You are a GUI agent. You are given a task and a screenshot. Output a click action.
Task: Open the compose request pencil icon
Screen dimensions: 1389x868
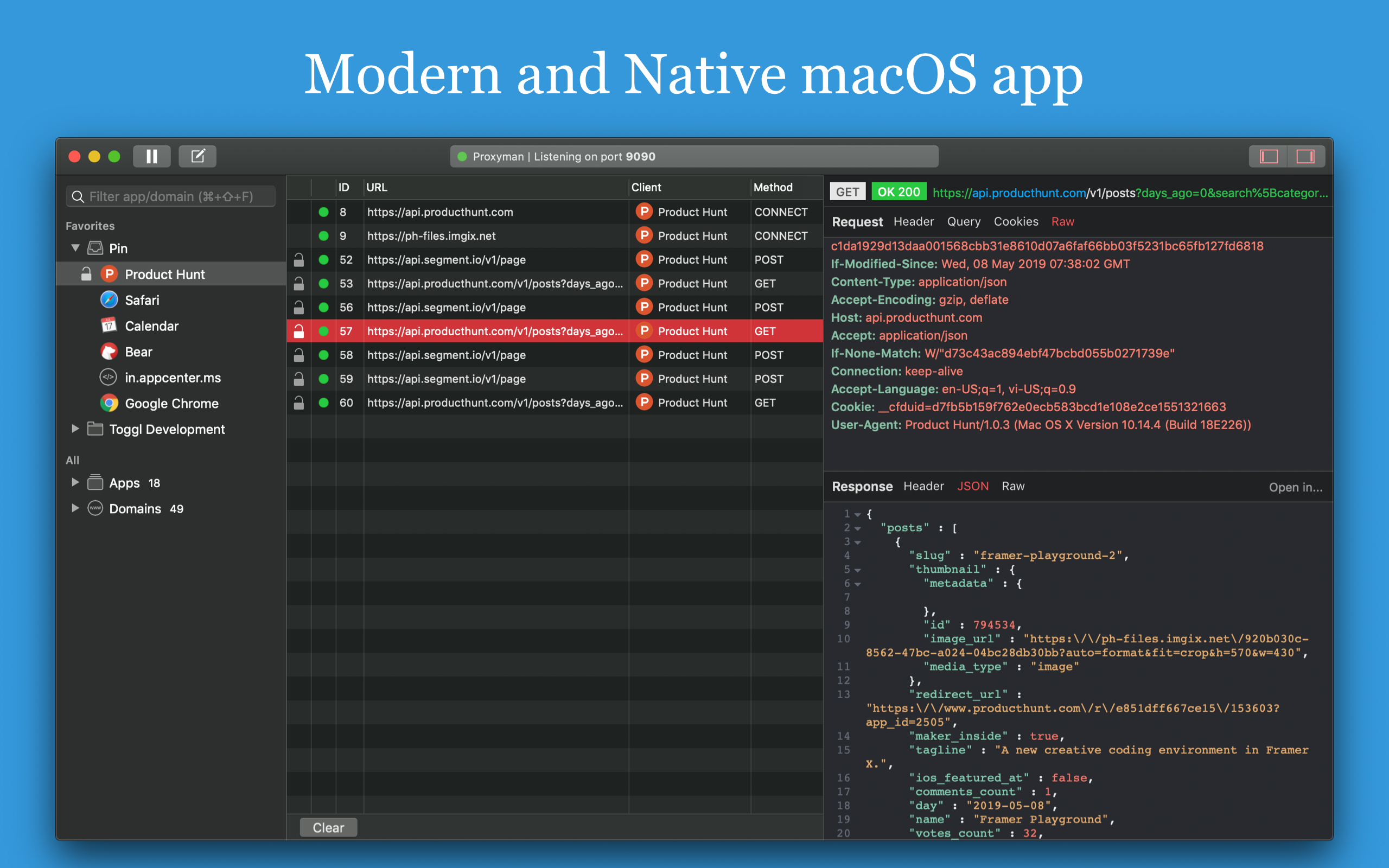(x=197, y=156)
